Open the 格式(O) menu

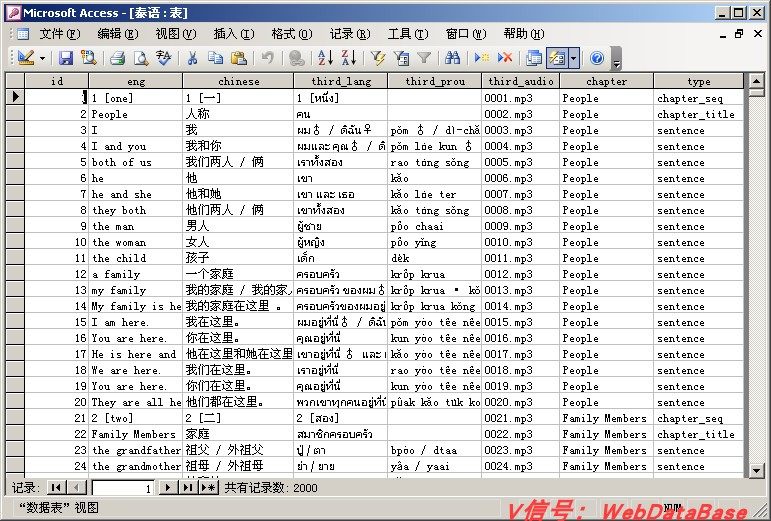[292, 34]
